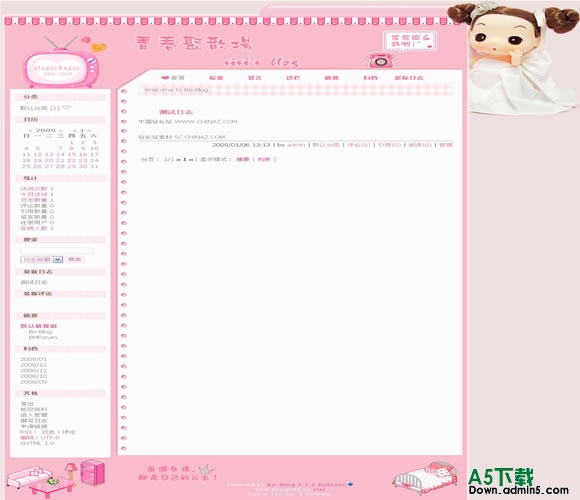580x500 pixels.
Task: Click the admin author link
Action: (296, 145)
